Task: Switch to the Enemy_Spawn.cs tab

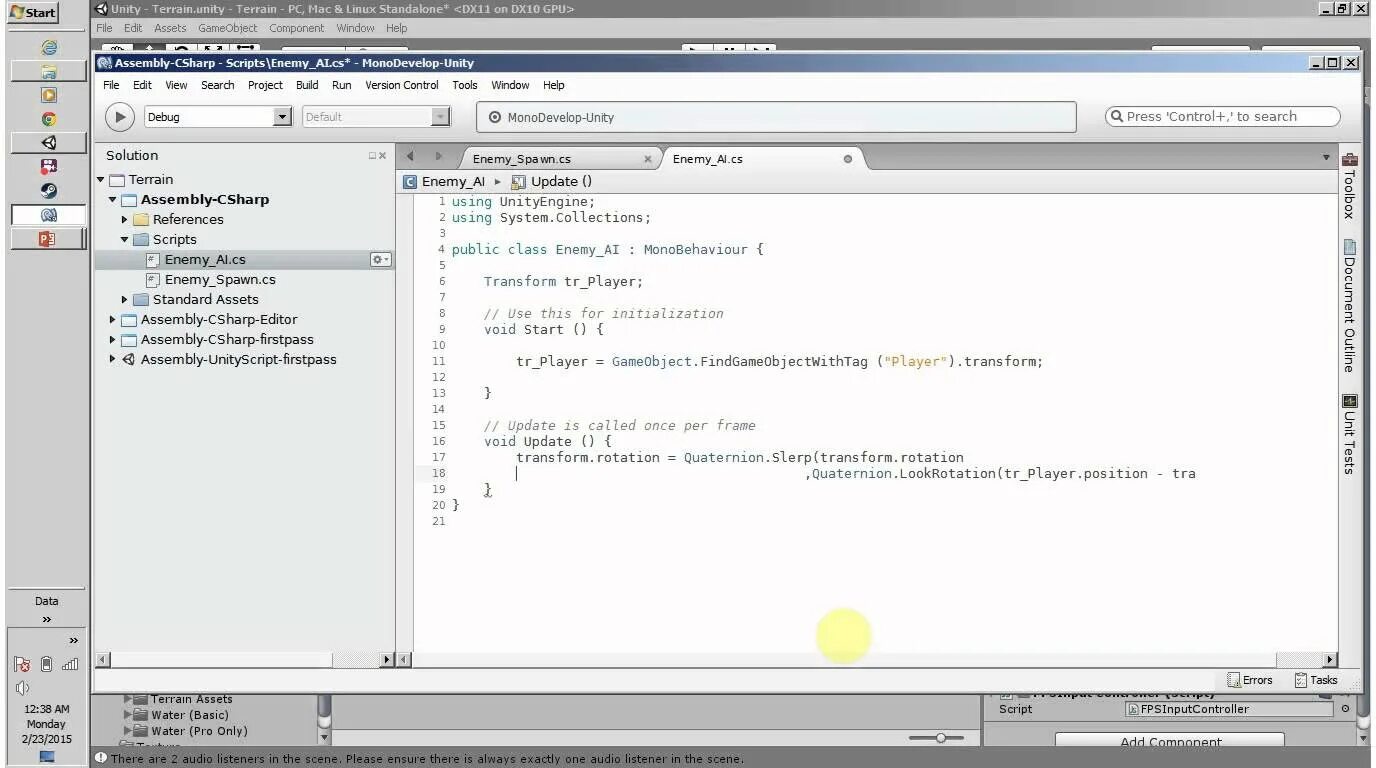Action: click(x=522, y=159)
